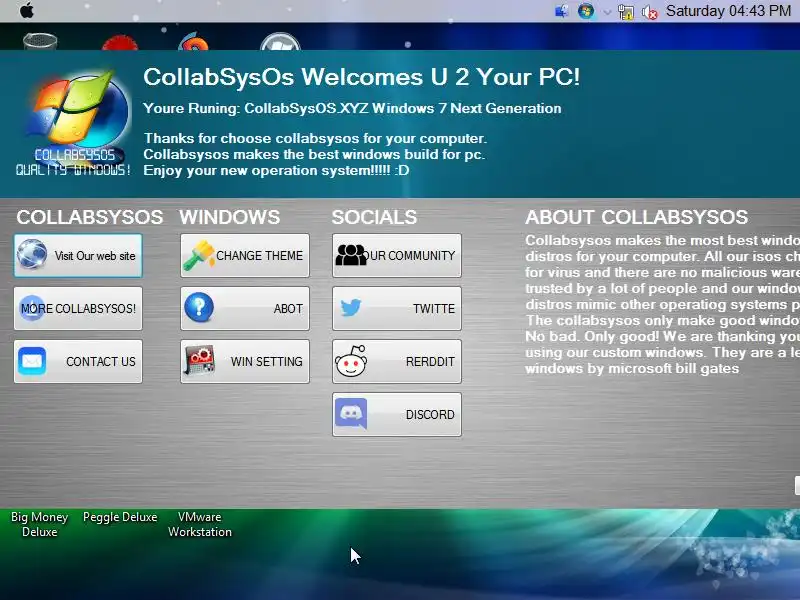Open the RERDDIT button

(397, 362)
